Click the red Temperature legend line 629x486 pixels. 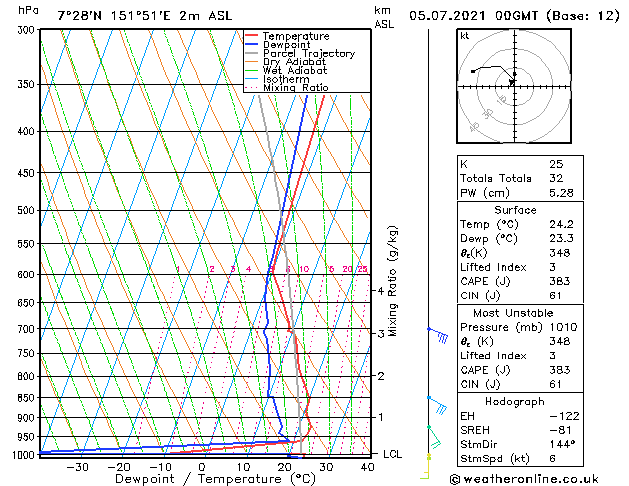(x=251, y=36)
